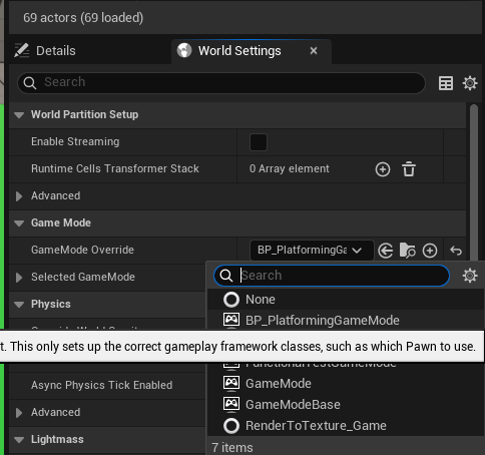
Task: Focus the class picker search field
Action: click(x=332, y=276)
